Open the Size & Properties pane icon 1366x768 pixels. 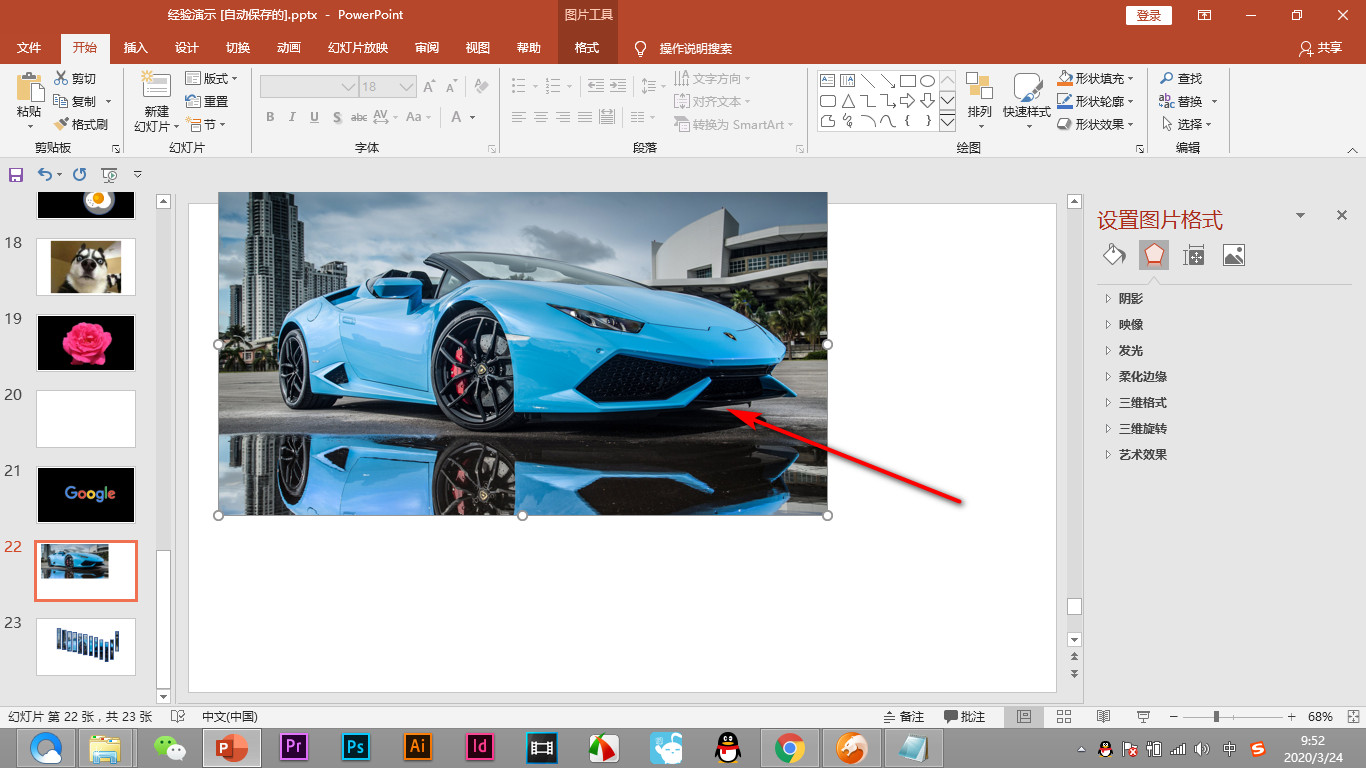(1193, 255)
